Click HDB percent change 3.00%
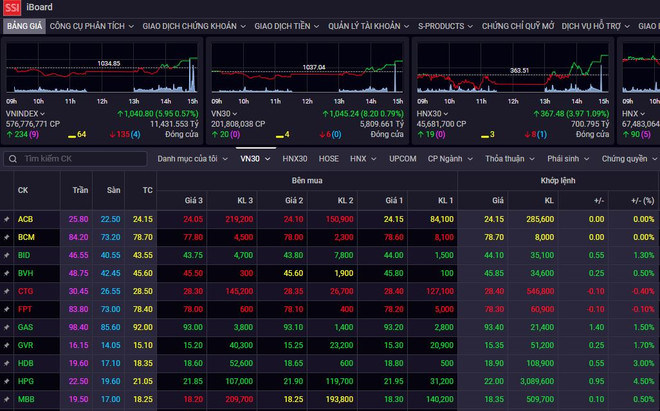 pos(644,363)
